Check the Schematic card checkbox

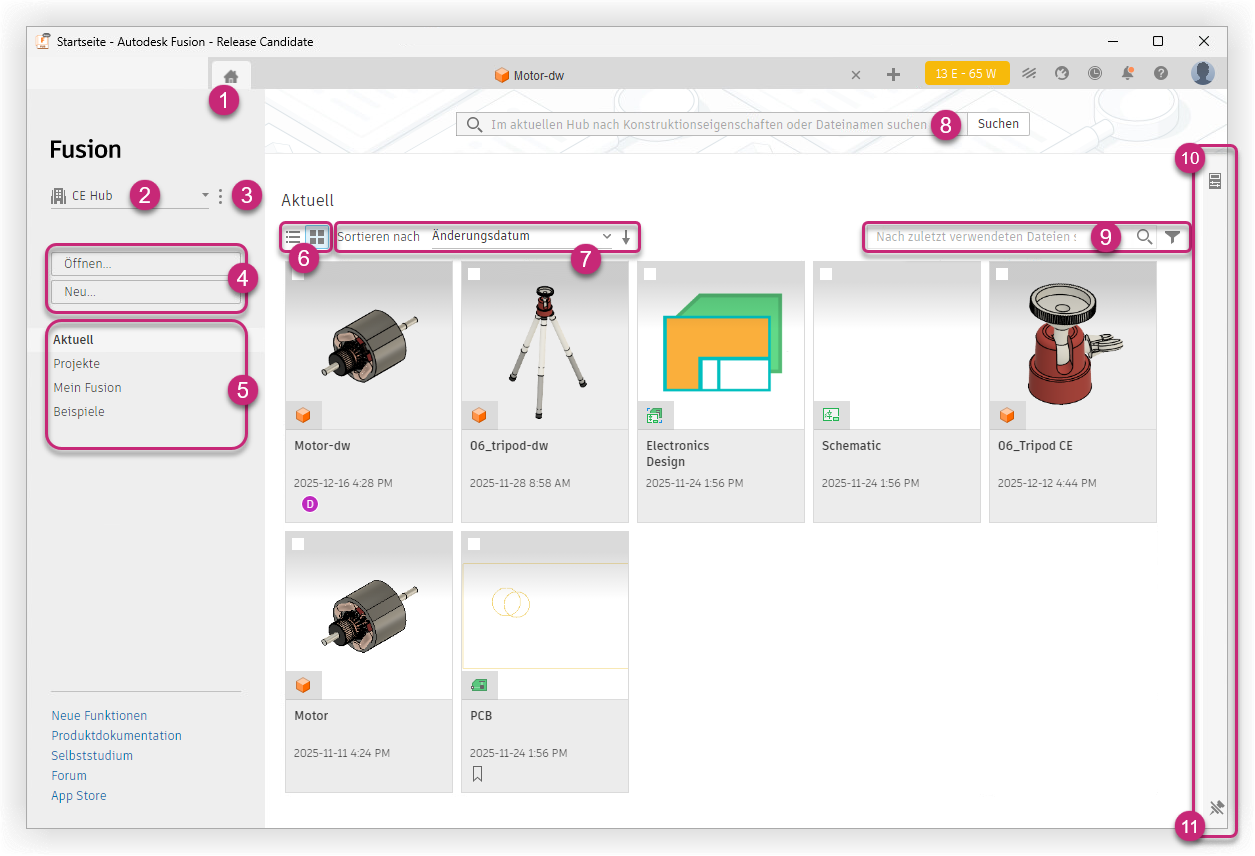(x=826, y=274)
